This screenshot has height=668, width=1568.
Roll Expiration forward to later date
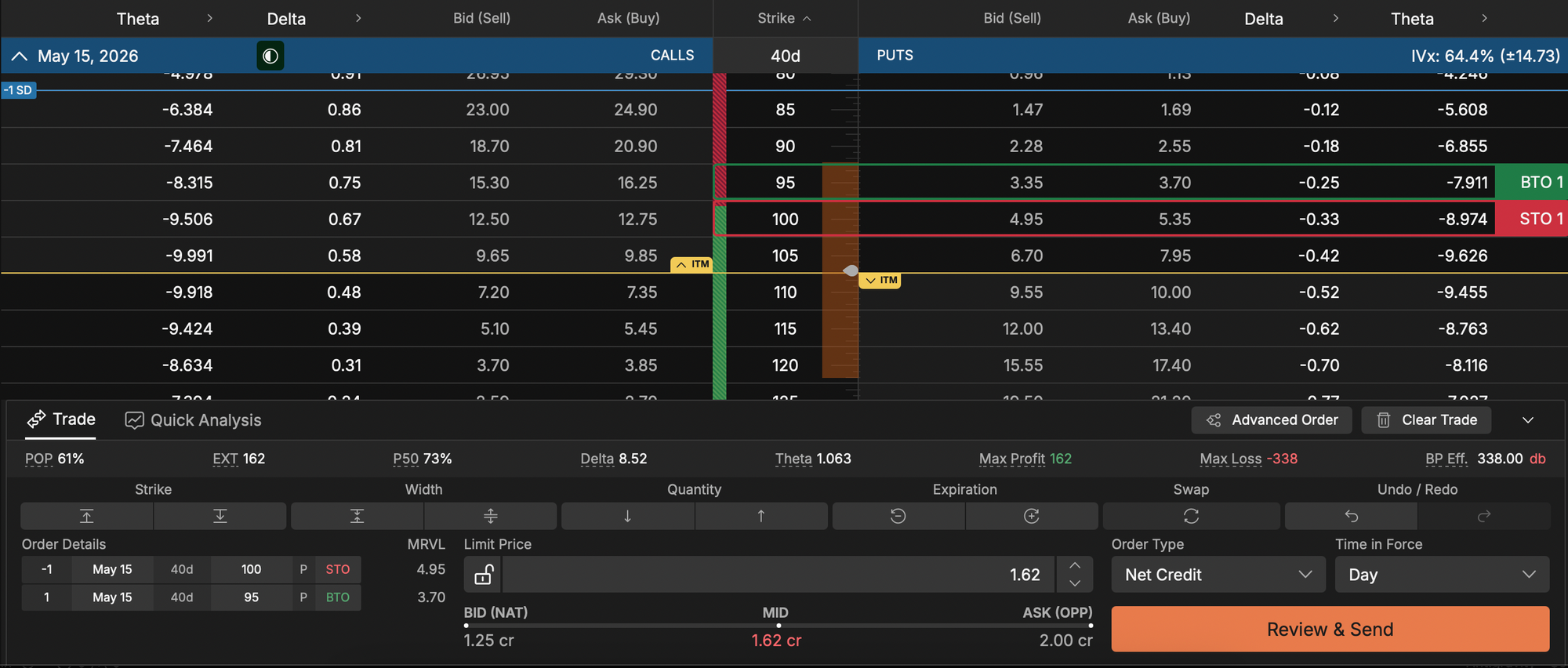tap(1031, 516)
